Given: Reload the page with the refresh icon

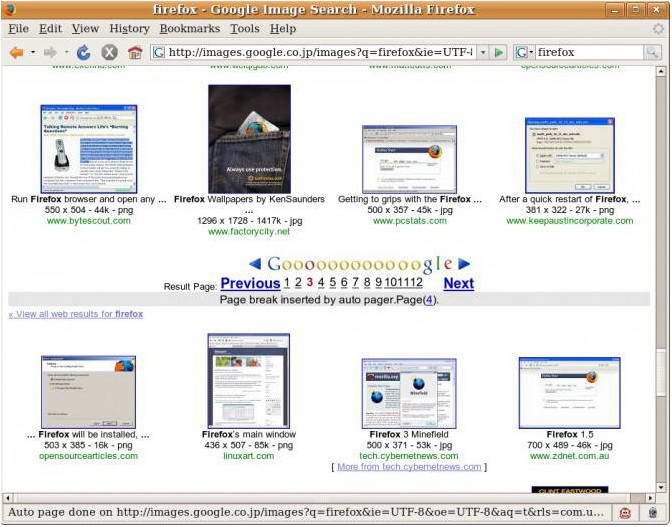Looking at the screenshot, I should pyautogui.click(x=84, y=53).
